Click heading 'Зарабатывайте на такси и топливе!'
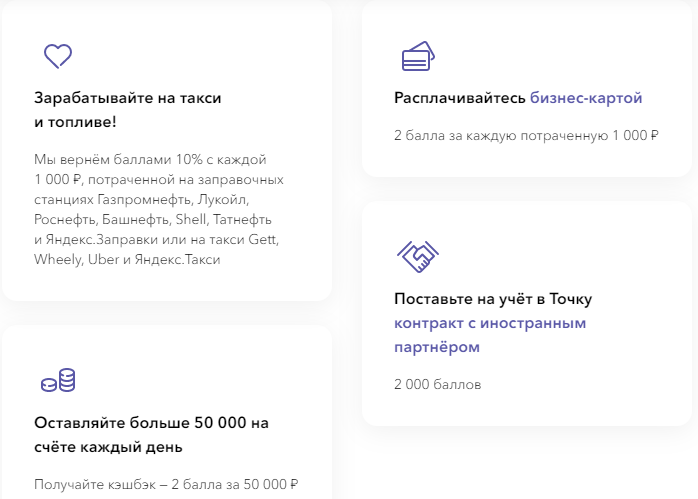Screen dimensions: 698x499 127,110
